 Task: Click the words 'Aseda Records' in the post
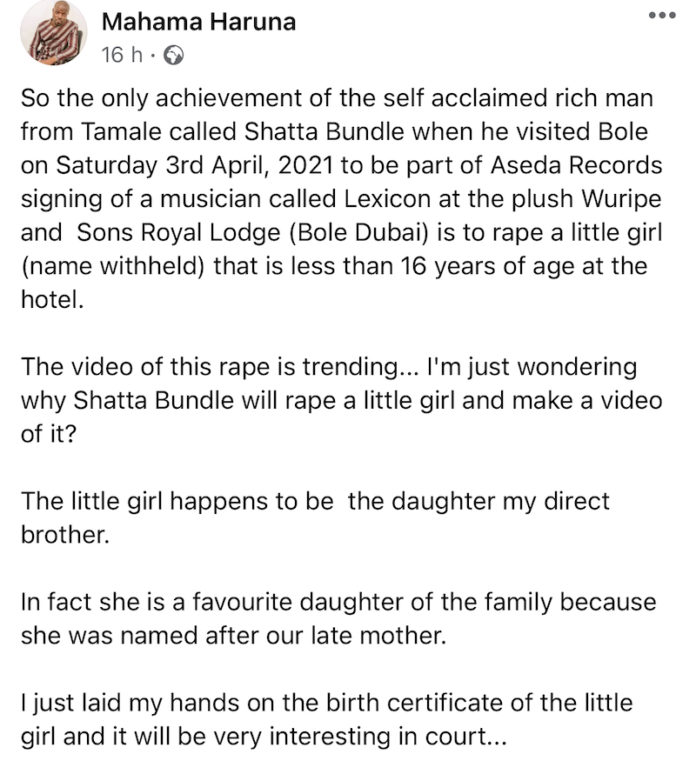point(576,165)
